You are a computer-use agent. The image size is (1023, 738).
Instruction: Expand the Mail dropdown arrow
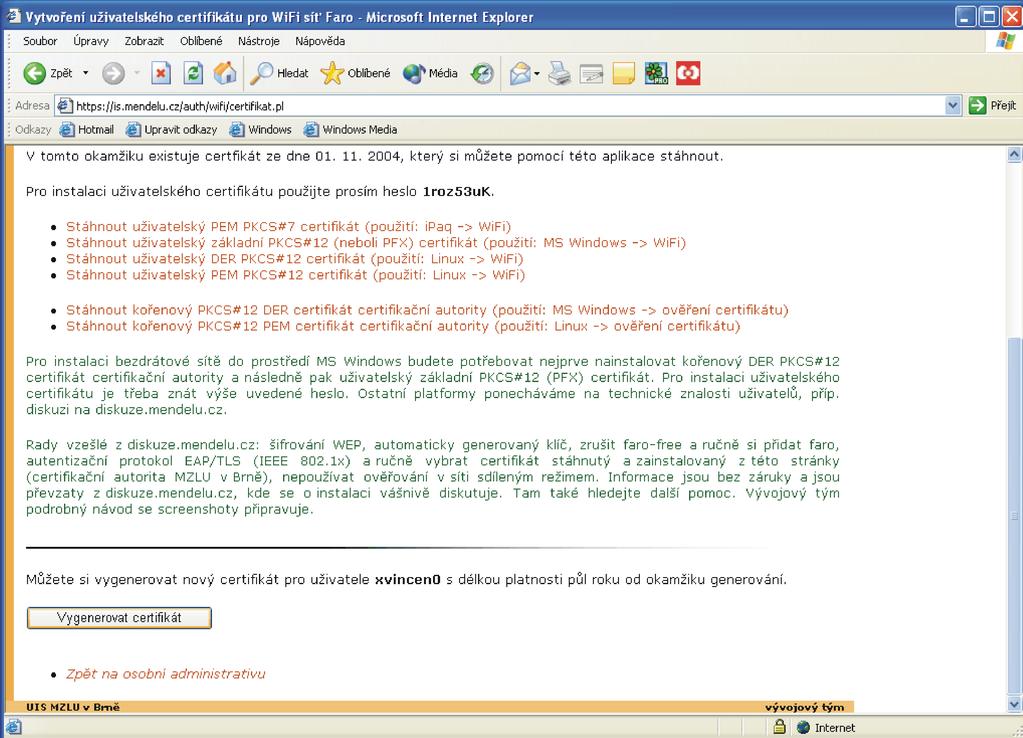pyautogui.click(x=537, y=73)
